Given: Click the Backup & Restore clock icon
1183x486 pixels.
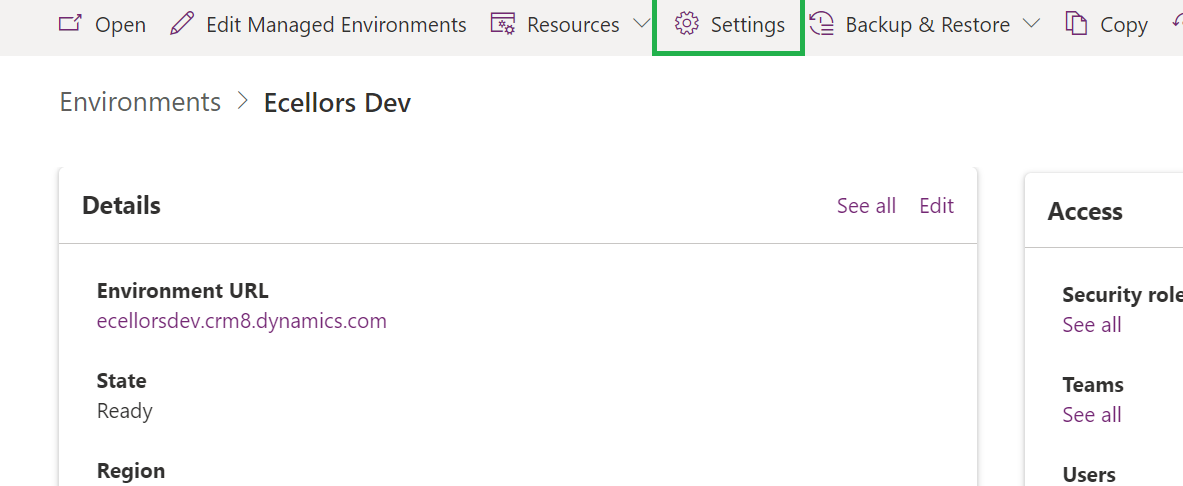Looking at the screenshot, I should point(821,24).
